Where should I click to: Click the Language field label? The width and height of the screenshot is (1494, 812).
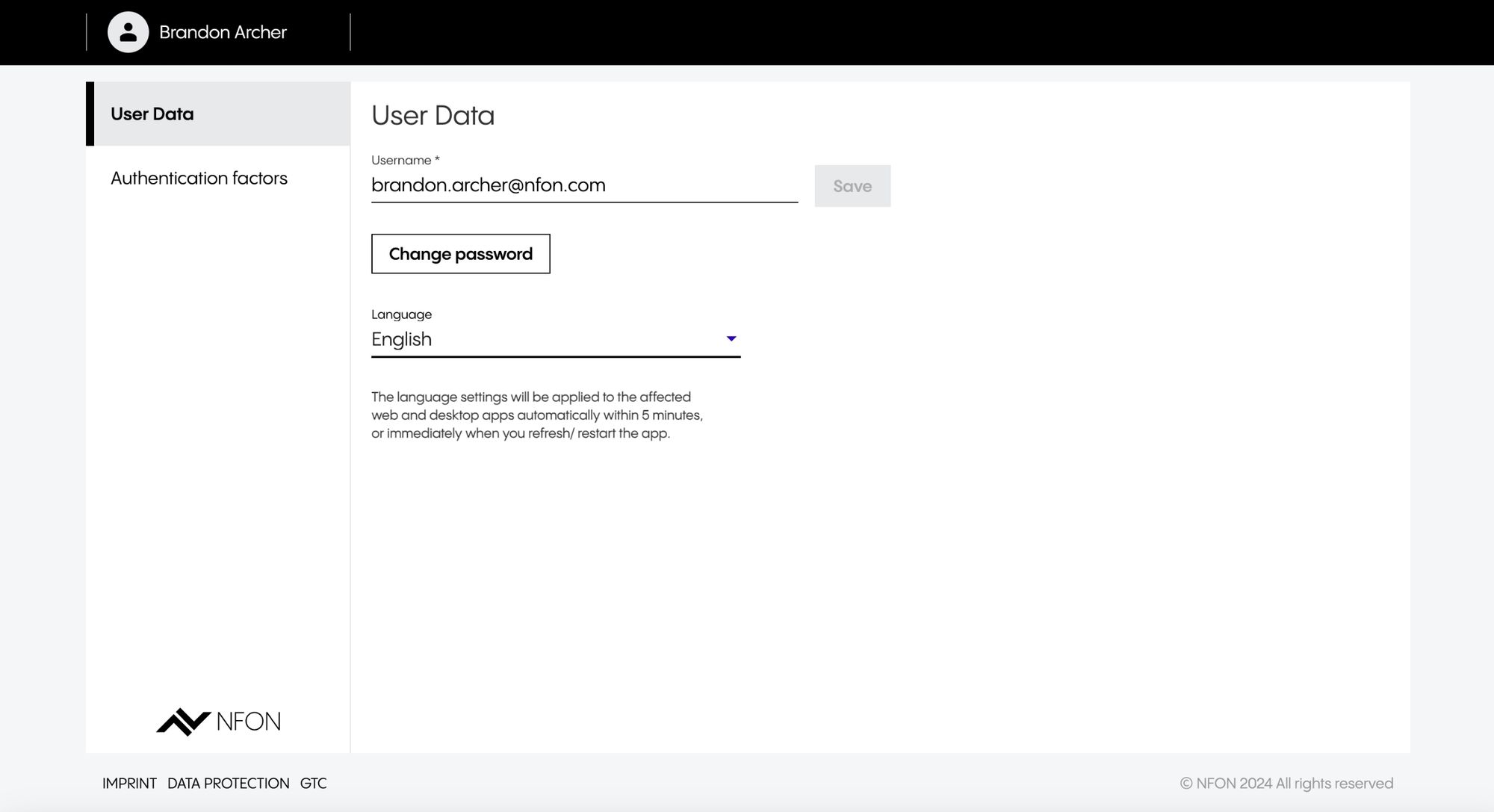pos(401,314)
